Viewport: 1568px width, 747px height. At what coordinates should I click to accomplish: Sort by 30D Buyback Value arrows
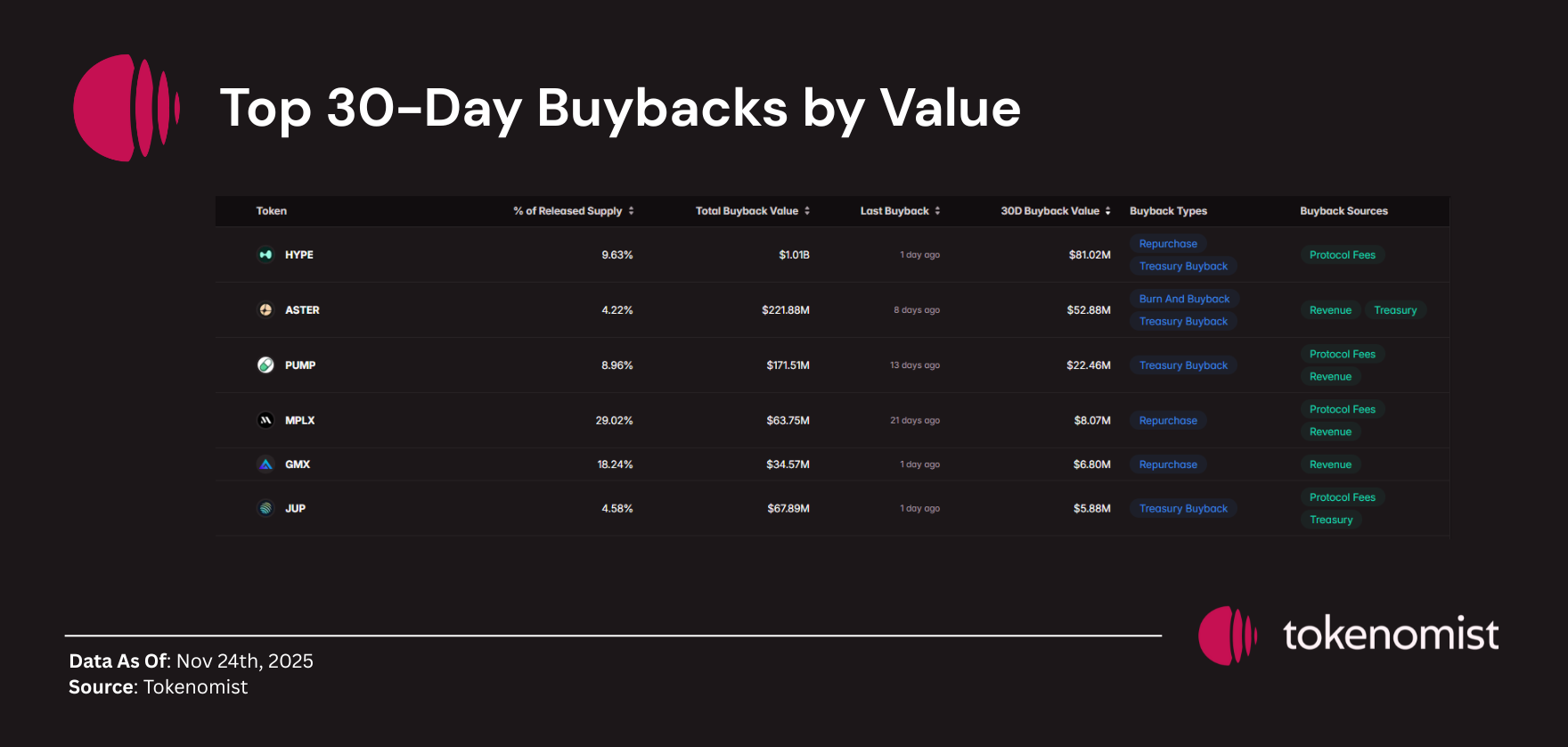pos(1107,211)
